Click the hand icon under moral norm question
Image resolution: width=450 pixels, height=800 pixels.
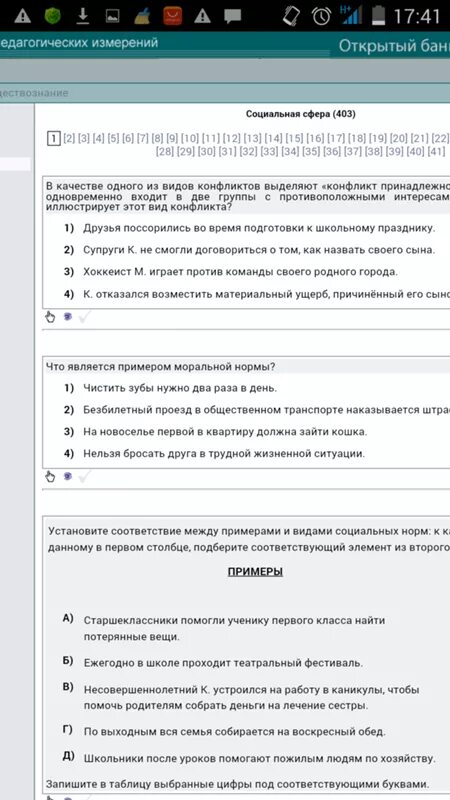(50, 477)
